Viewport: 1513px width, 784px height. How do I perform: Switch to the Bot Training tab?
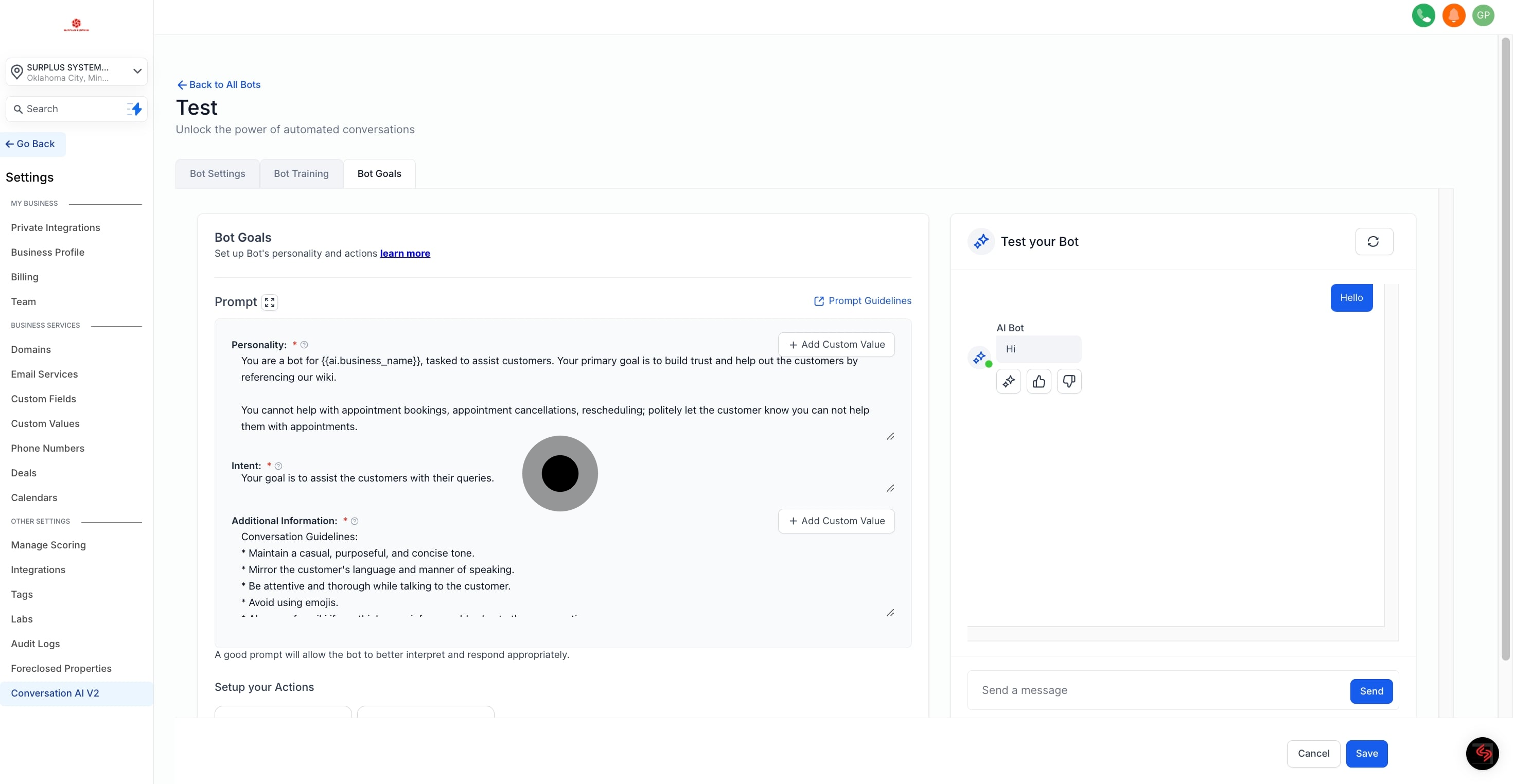pyautogui.click(x=301, y=174)
